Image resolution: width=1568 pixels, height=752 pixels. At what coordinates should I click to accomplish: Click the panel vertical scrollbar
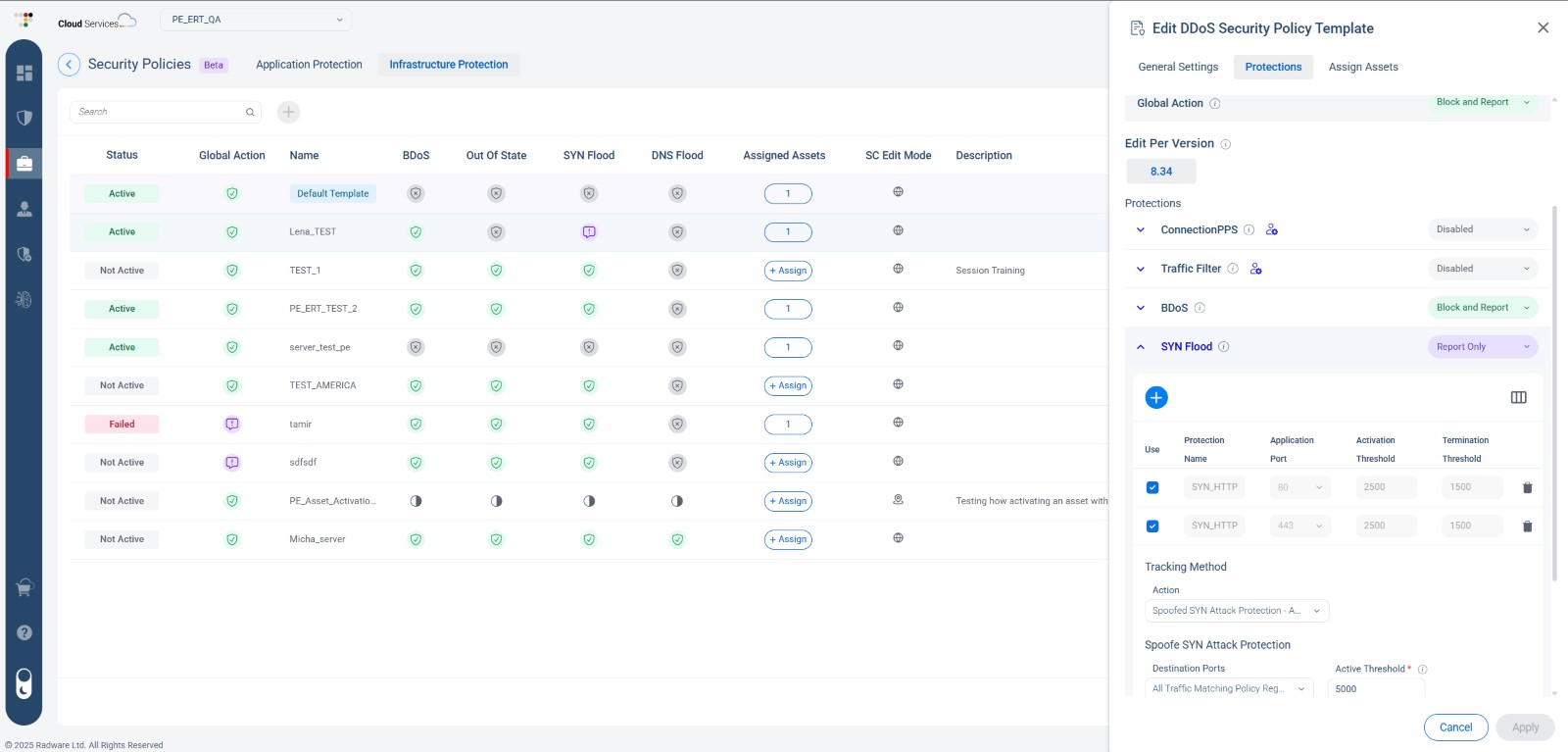click(x=1554, y=392)
